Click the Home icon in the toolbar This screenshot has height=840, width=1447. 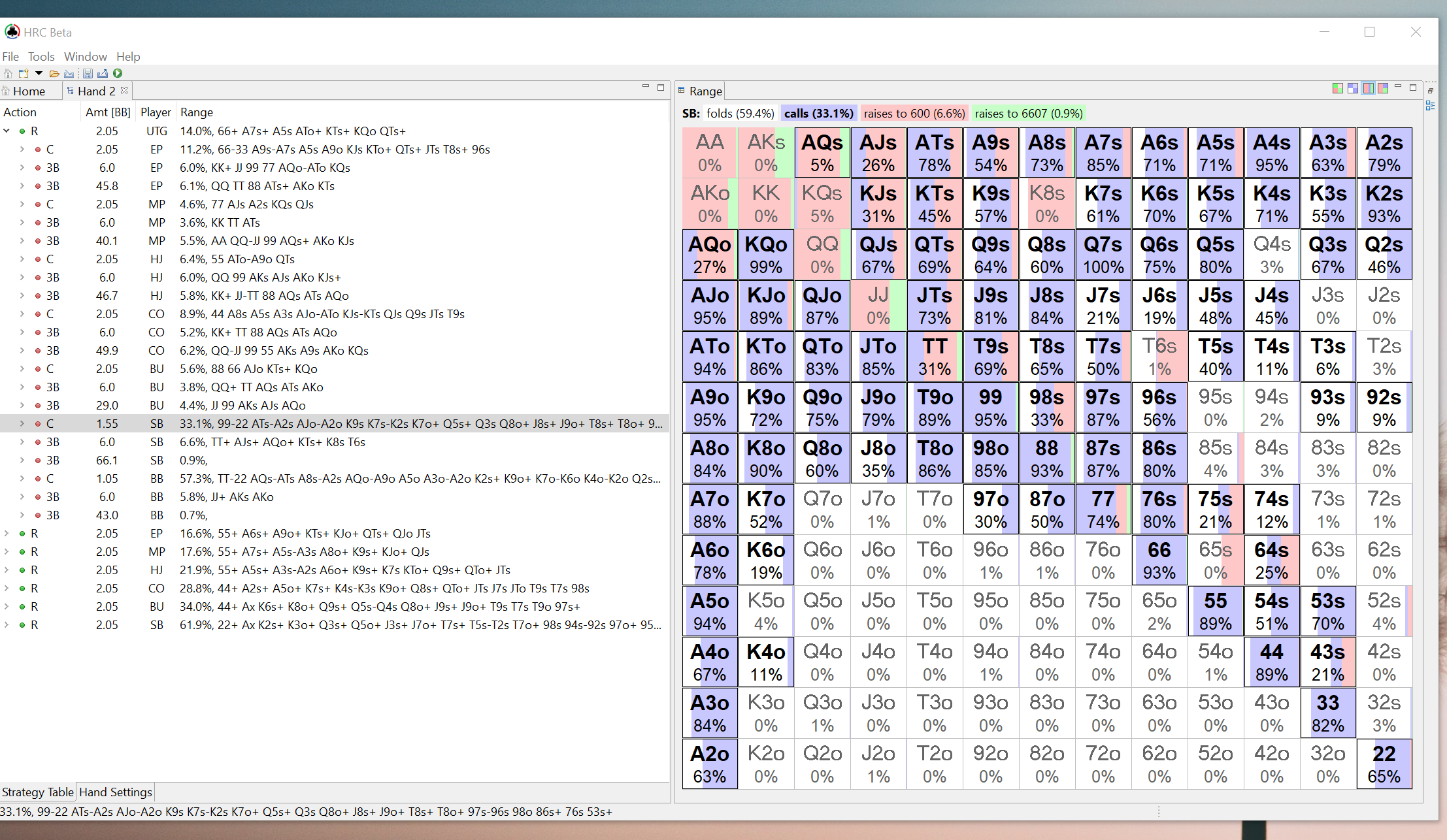point(8,73)
